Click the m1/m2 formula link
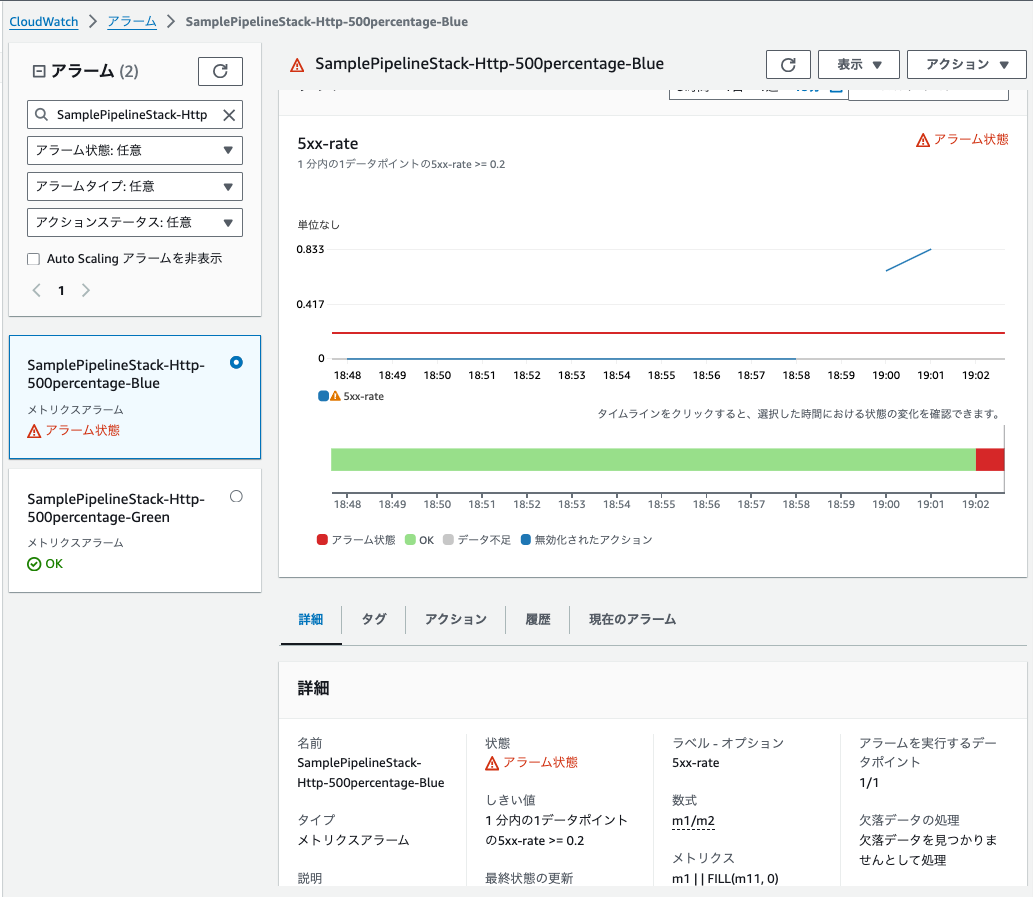1033x897 pixels. point(693,821)
